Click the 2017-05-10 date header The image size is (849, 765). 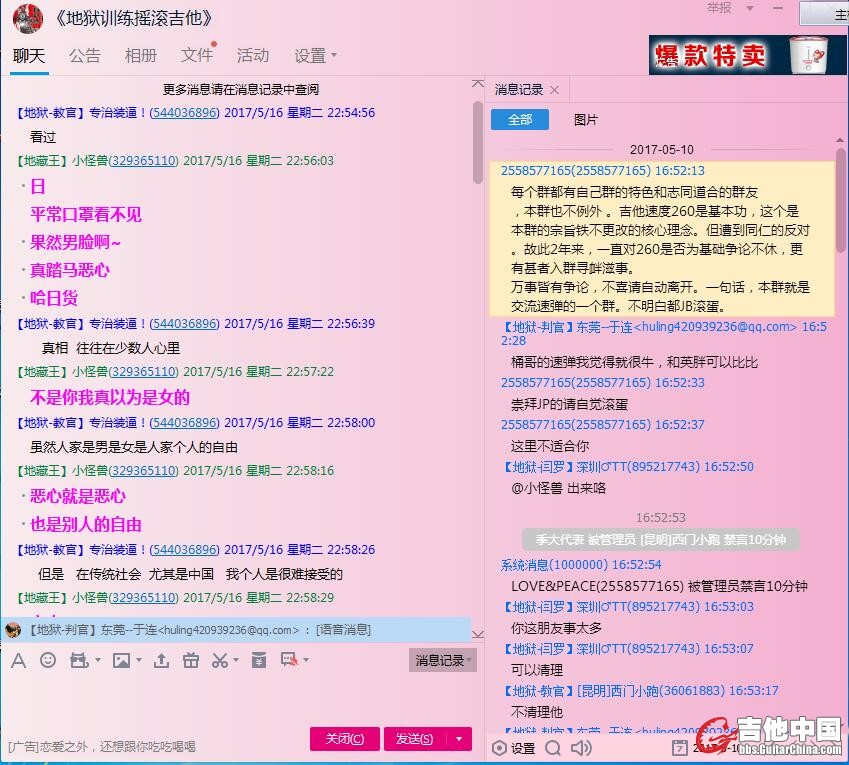click(x=661, y=149)
